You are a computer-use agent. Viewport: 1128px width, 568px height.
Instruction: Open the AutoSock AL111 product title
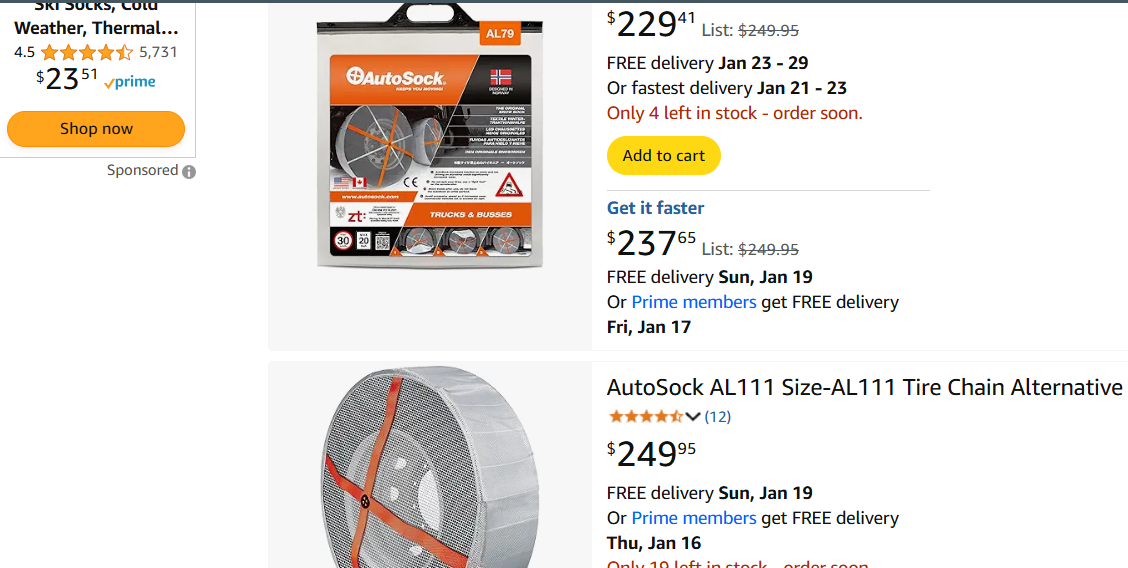864,387
